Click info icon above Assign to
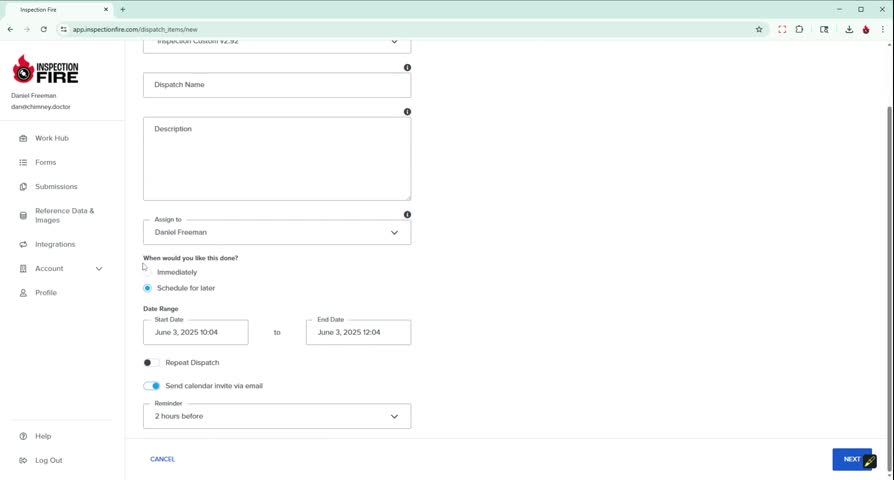The image size is (894, 480). [x=407, y=215]
